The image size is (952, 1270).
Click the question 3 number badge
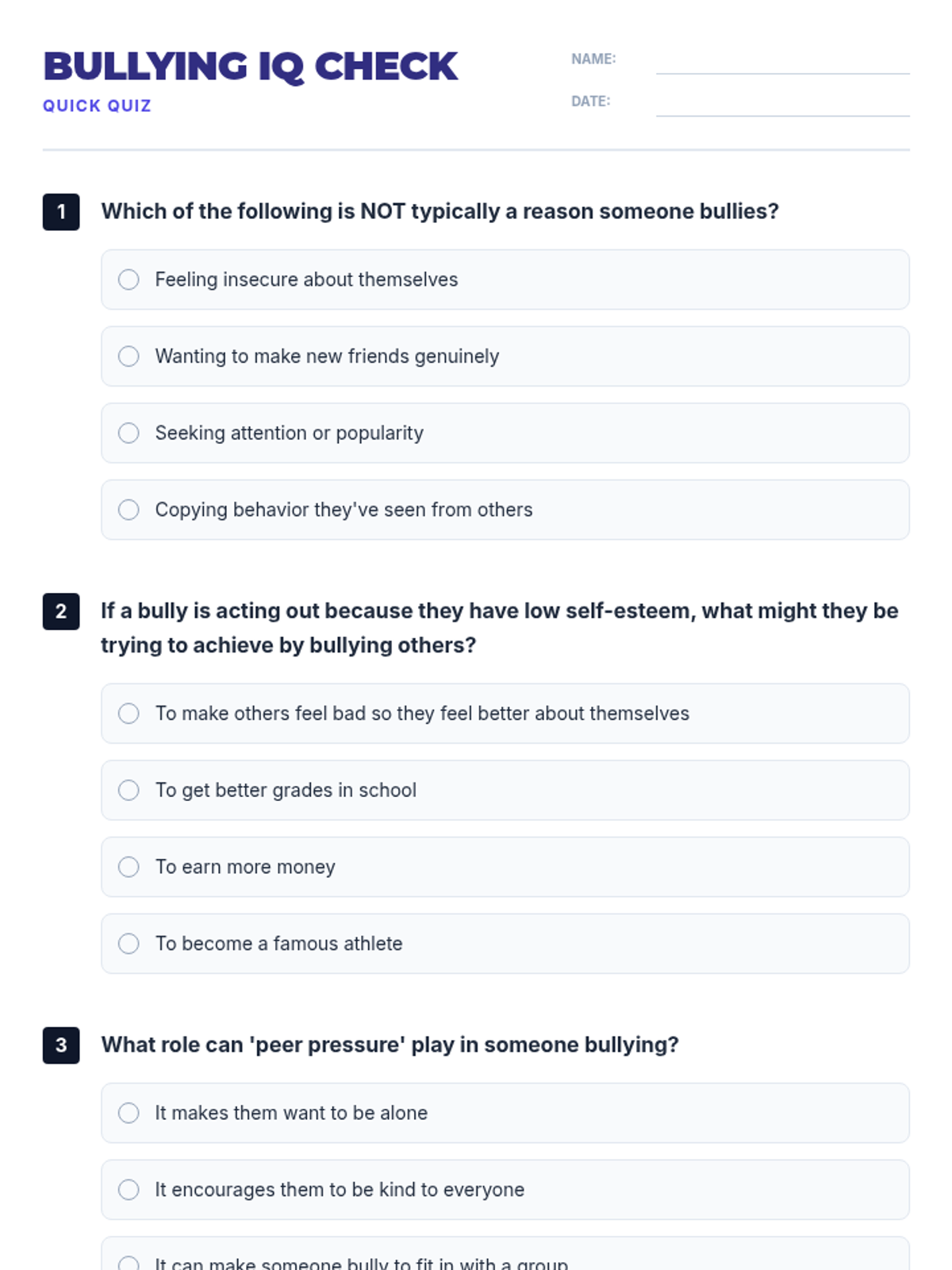click(x=61, y=1045)
